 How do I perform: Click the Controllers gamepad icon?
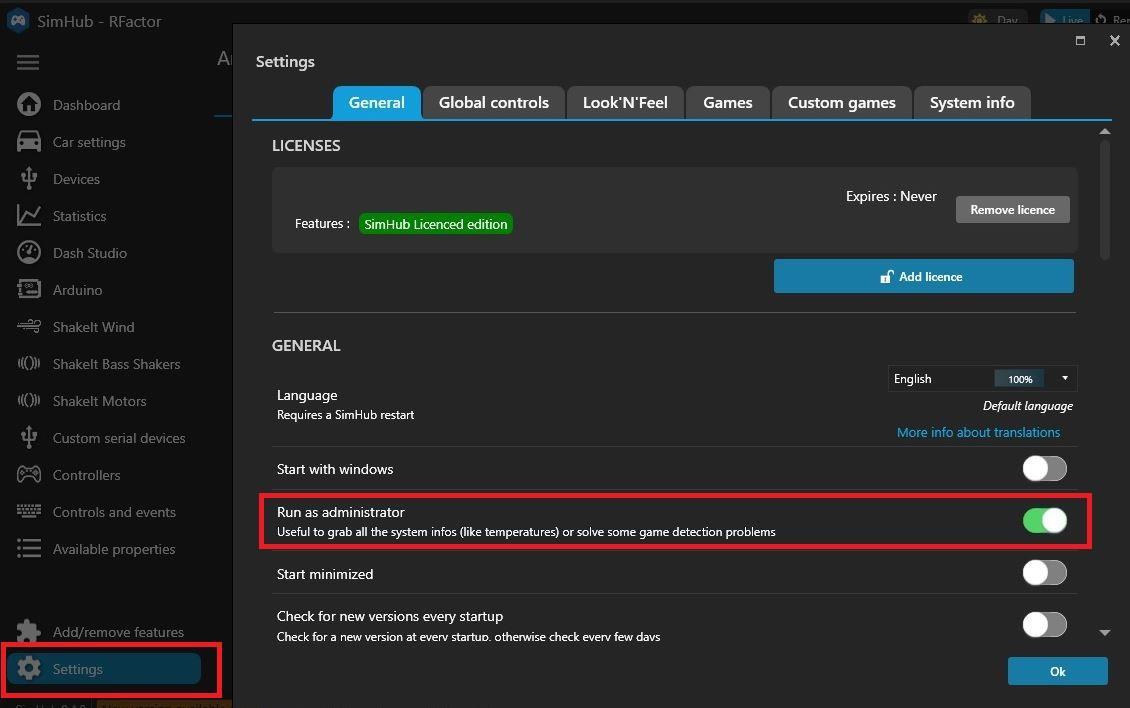(29, 474)
